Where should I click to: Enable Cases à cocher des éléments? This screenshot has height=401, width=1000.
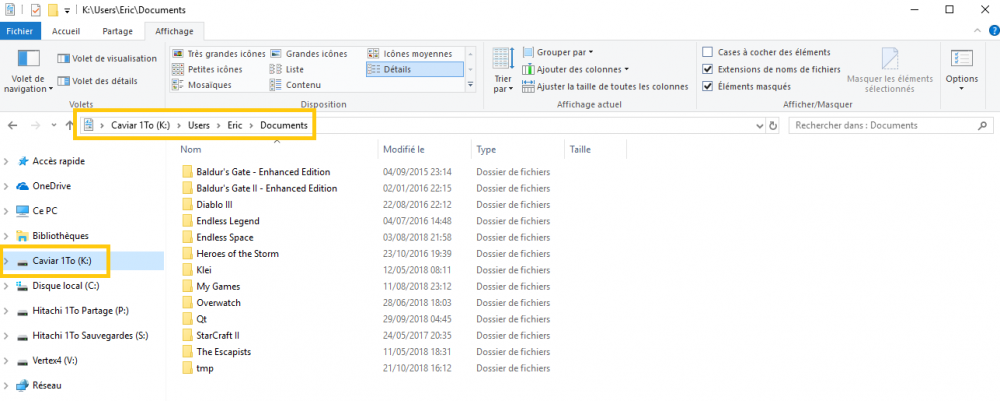click(x=707, y=52)
